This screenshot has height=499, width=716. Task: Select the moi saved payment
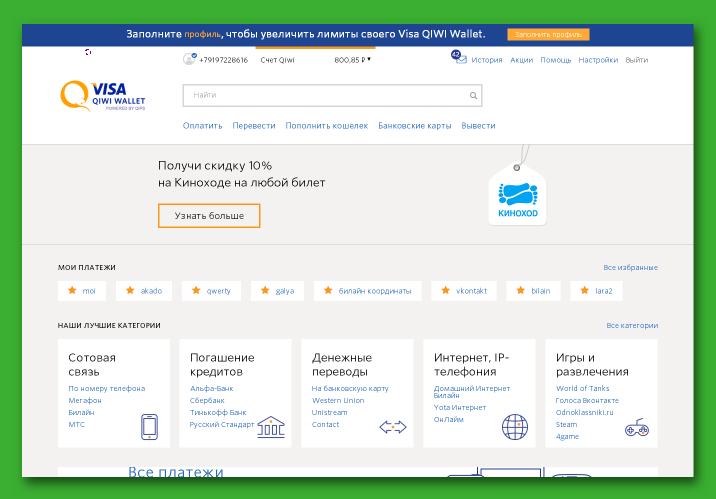click(x=82, y=291)
